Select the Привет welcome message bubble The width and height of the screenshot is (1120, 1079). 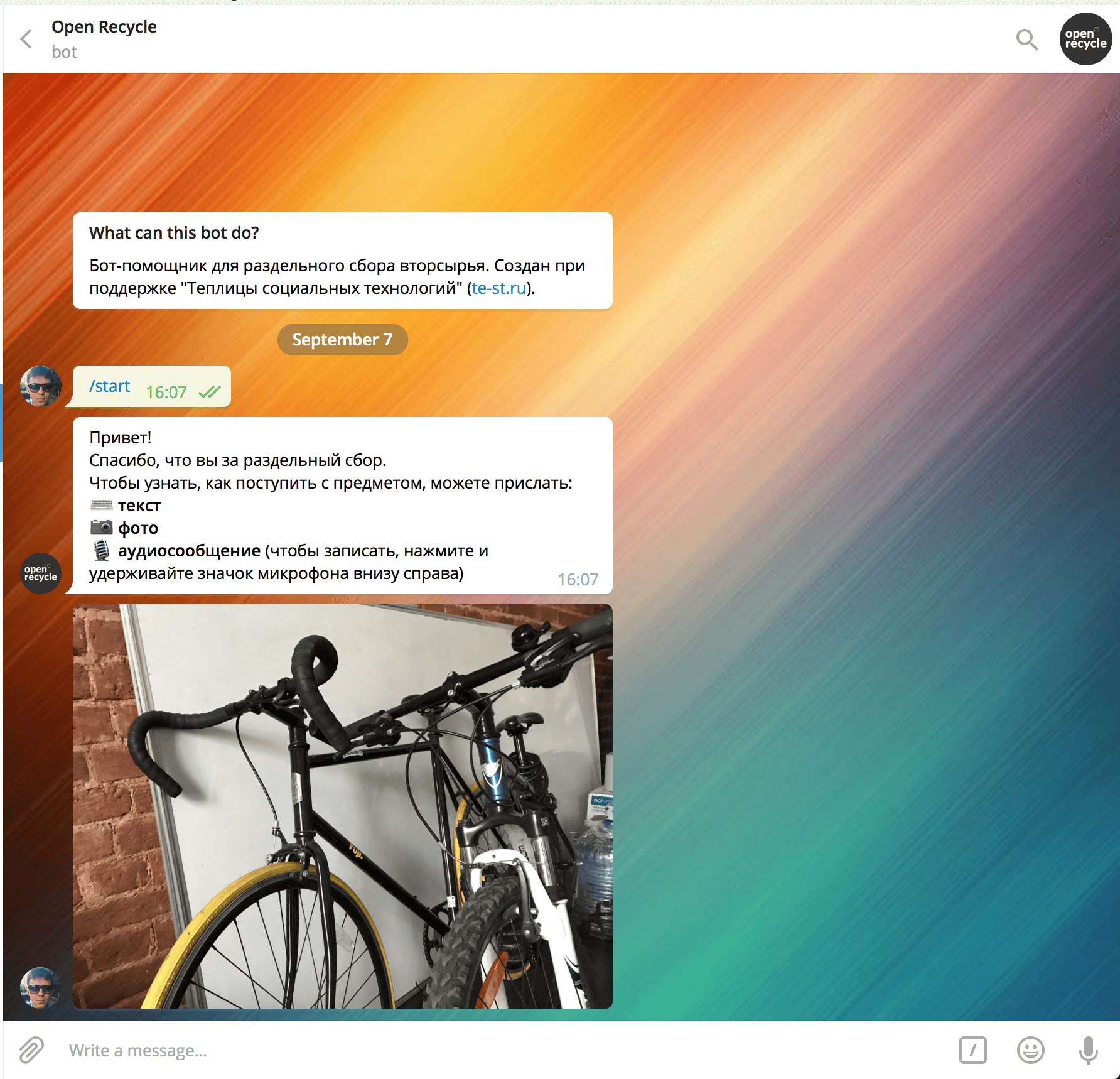click(x=342, y=505)
